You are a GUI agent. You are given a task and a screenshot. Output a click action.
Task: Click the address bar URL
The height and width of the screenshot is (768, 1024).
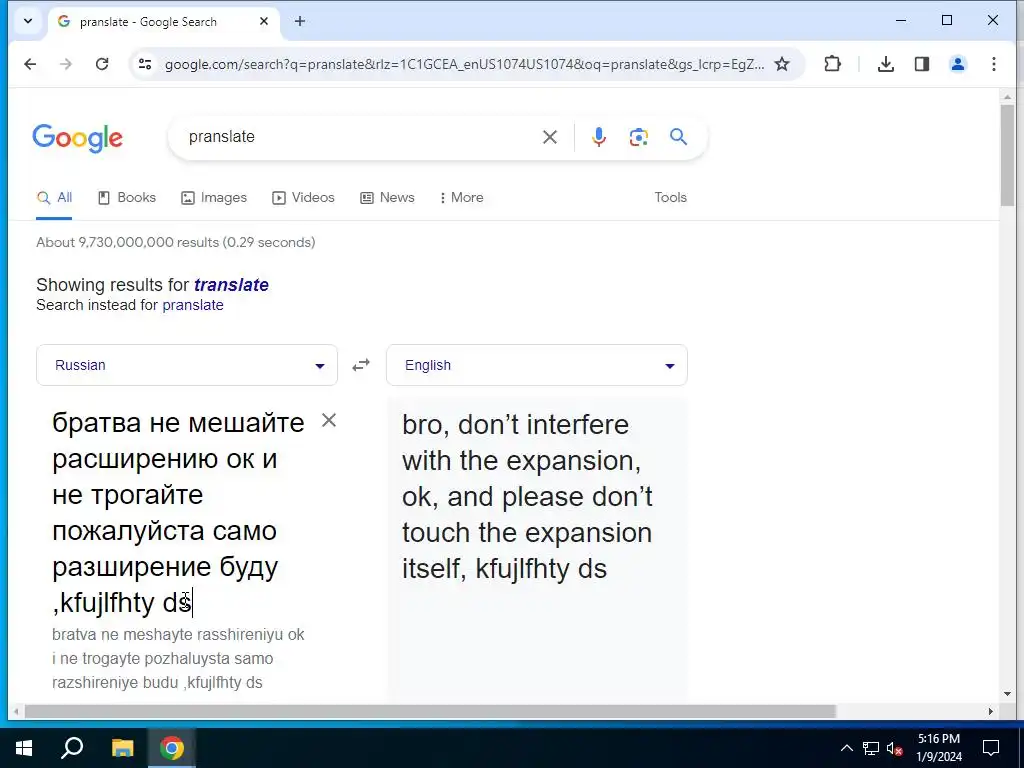(464, 64)
